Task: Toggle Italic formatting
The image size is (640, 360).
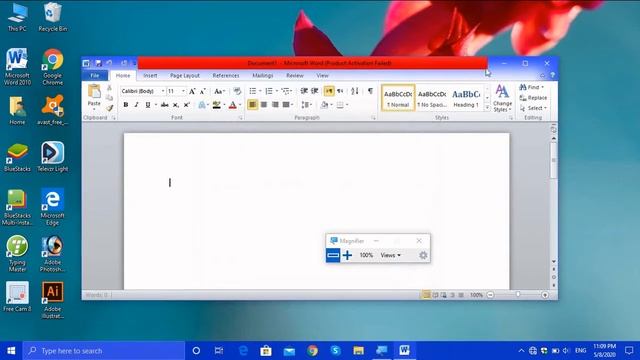Action: (136, 105)
